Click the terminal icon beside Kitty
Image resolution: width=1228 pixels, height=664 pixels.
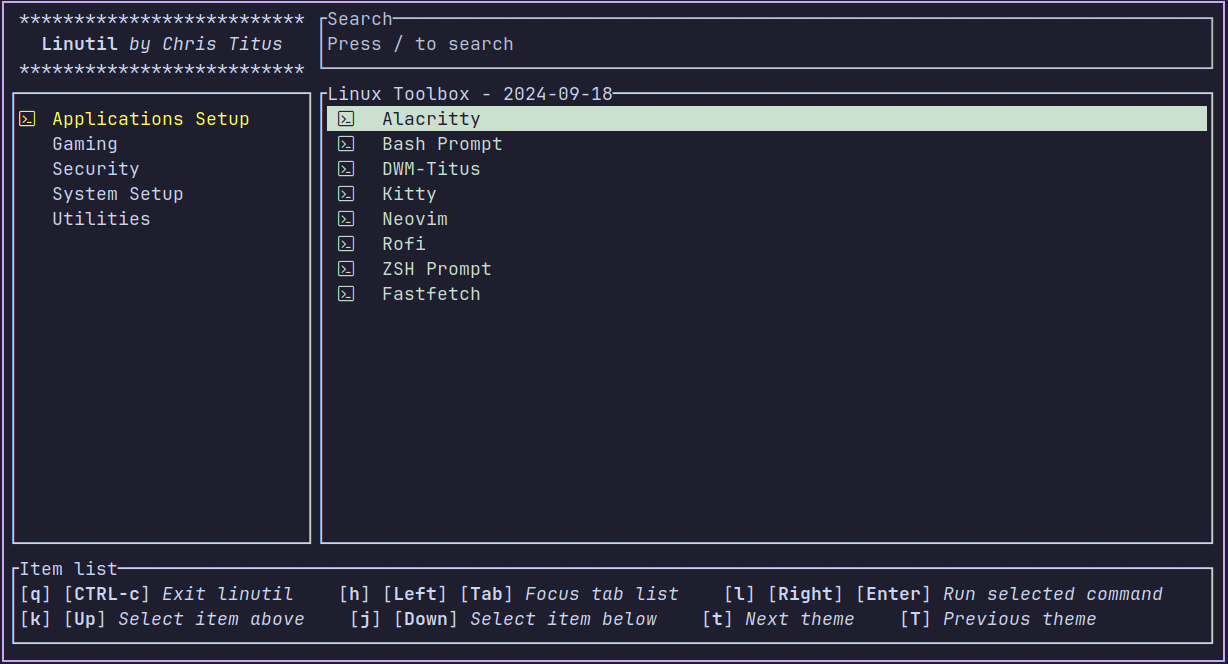(346, 194)
